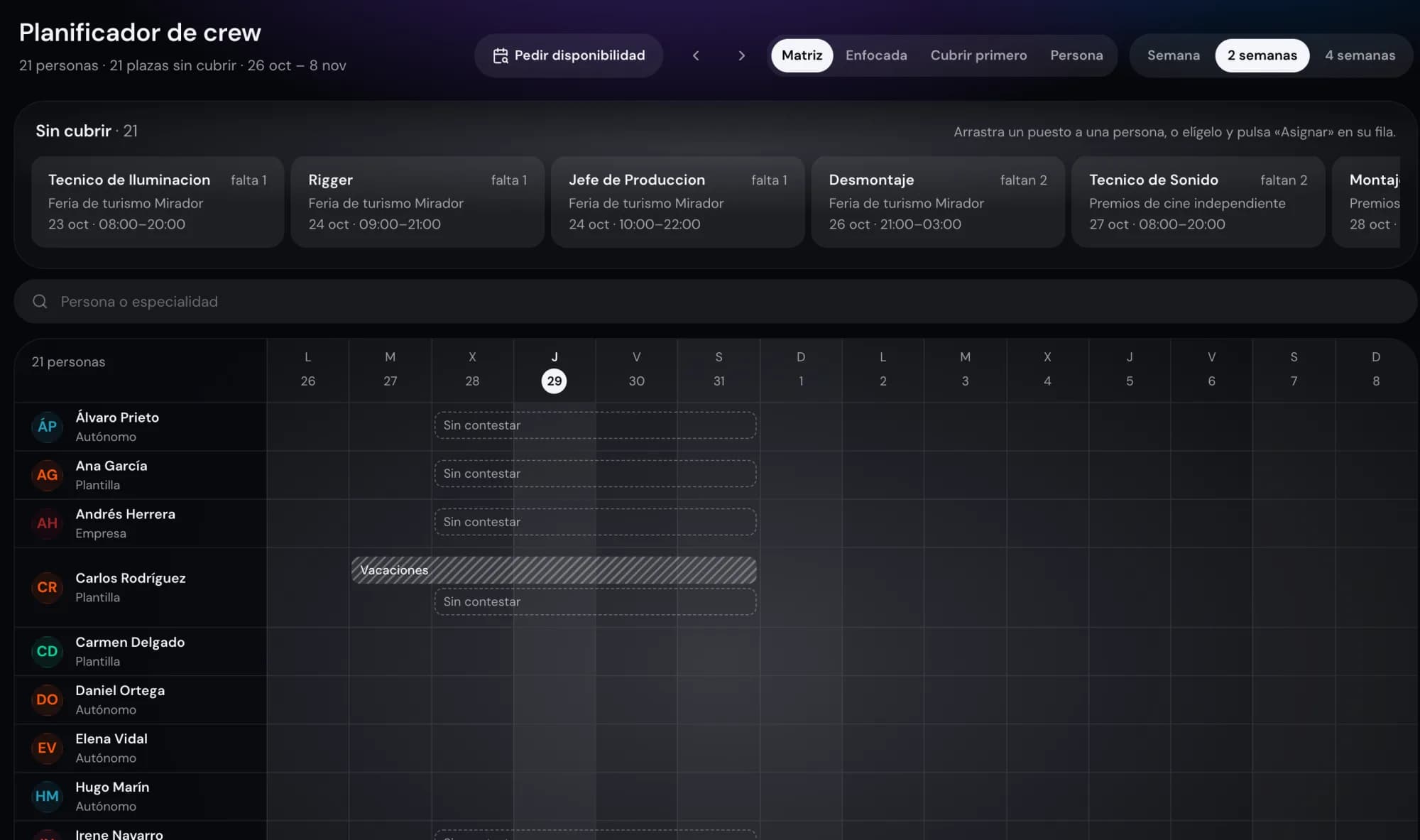The image size is (1420, 840).
Task: Click Ana García's Sin contestar block
Action: click(x=595, y=474)
